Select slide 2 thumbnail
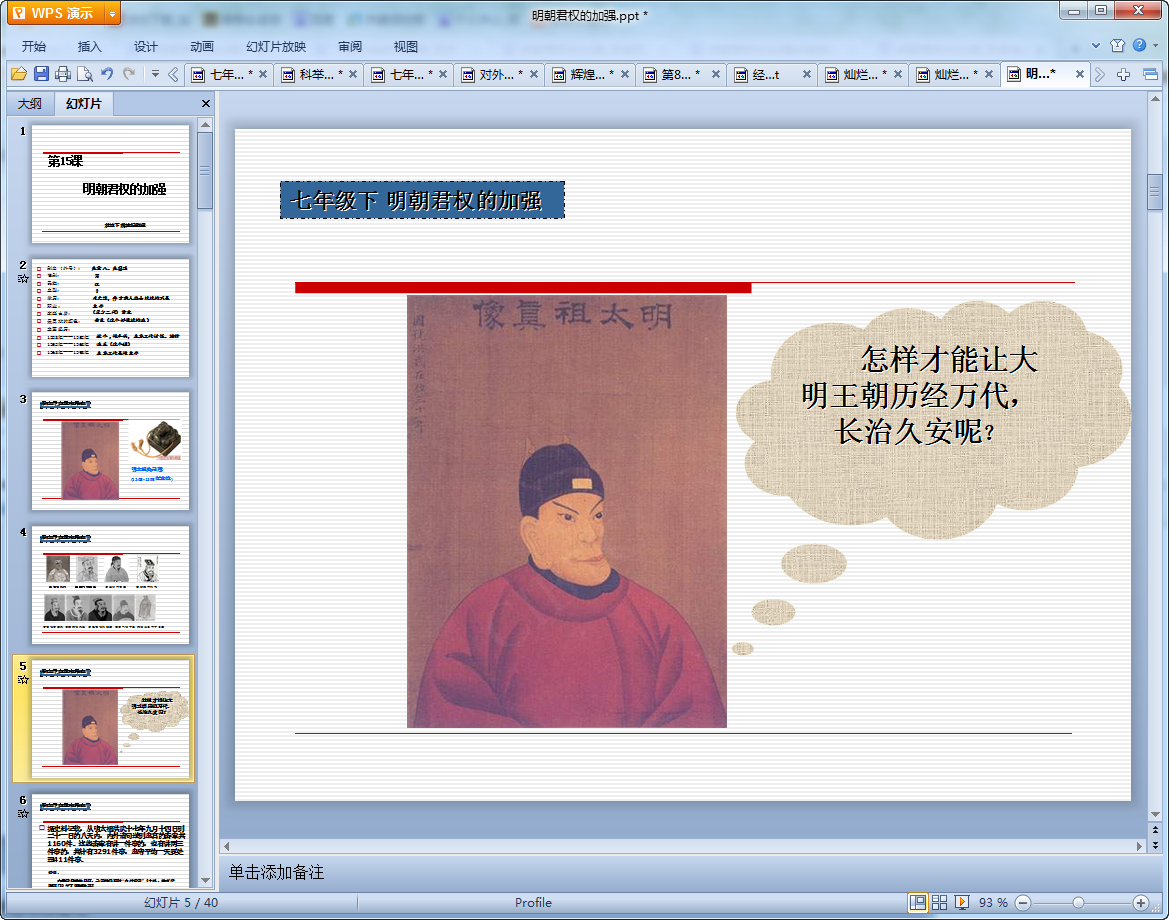This screenshot has height=920, width=1169. point(110,318)
